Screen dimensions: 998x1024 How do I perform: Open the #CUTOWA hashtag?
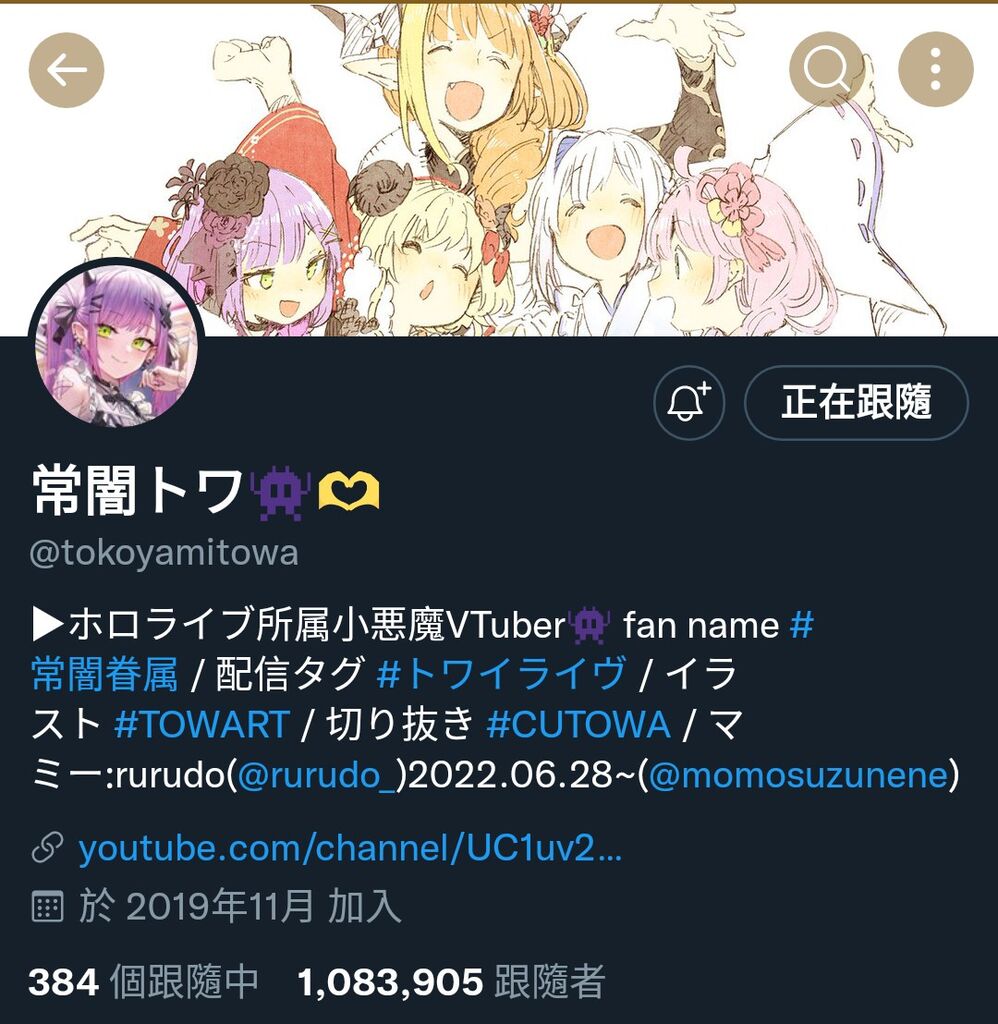[579, 724]
